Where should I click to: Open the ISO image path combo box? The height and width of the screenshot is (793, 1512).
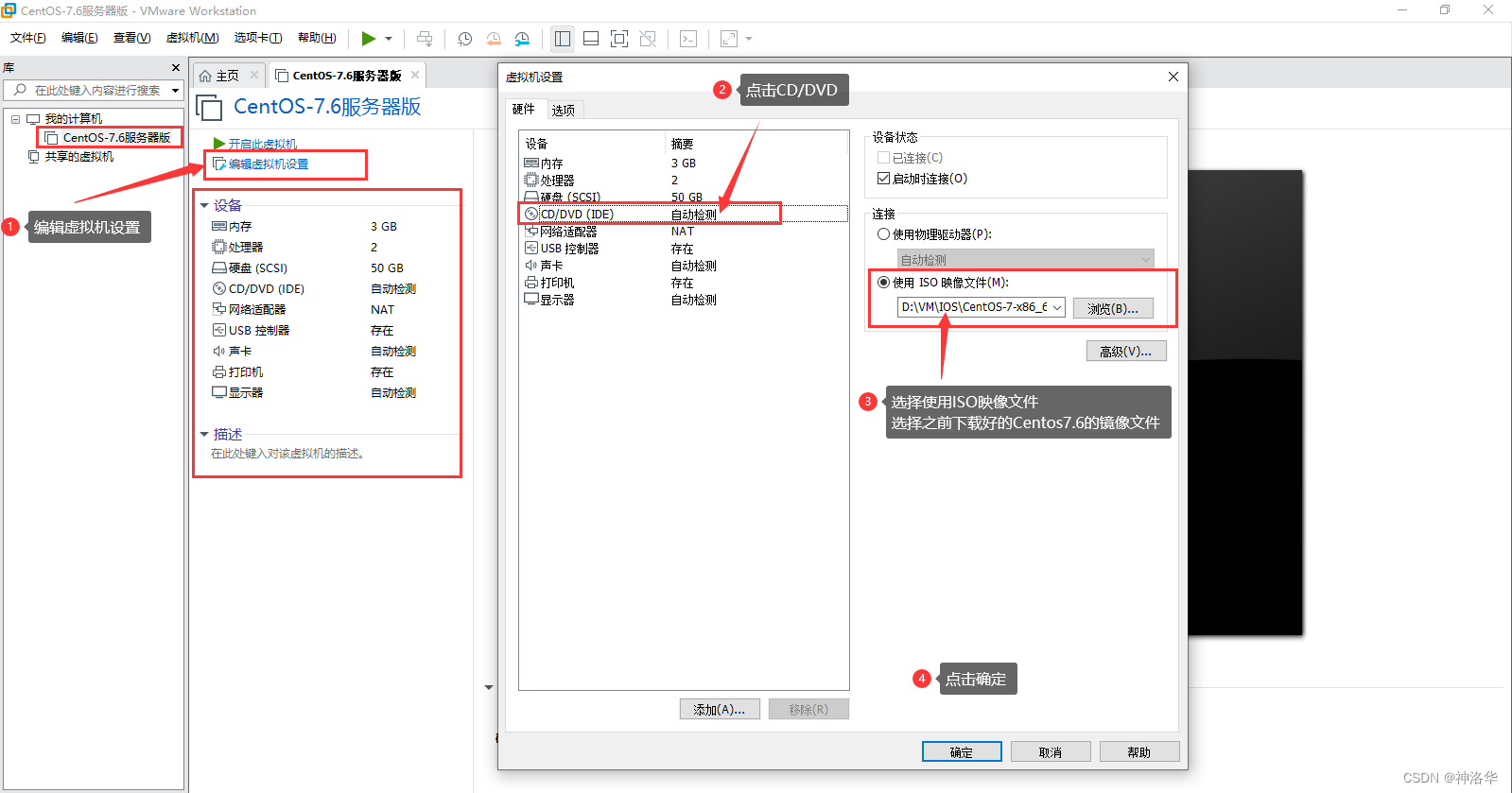[982, 307]
